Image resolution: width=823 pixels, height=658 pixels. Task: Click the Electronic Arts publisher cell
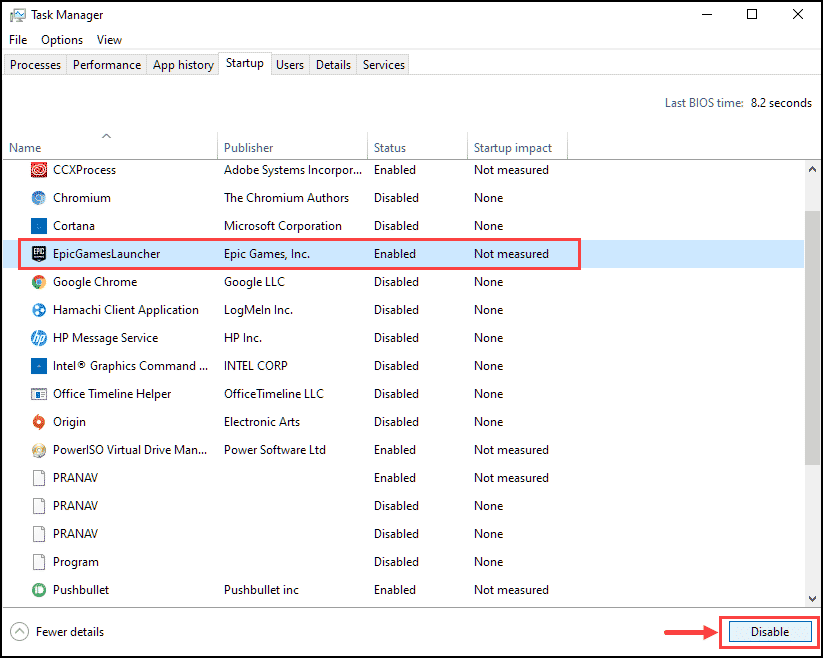(262, 422)
